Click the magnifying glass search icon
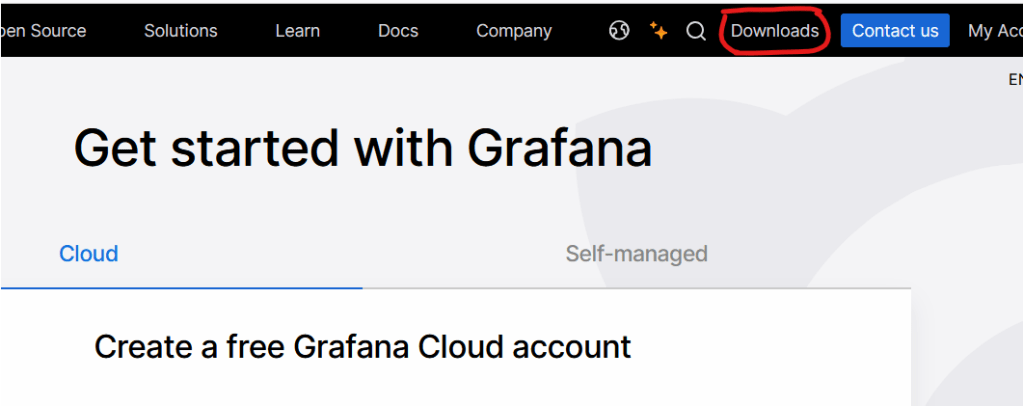This screenshot has height=406, width=1023. (696, 31)
